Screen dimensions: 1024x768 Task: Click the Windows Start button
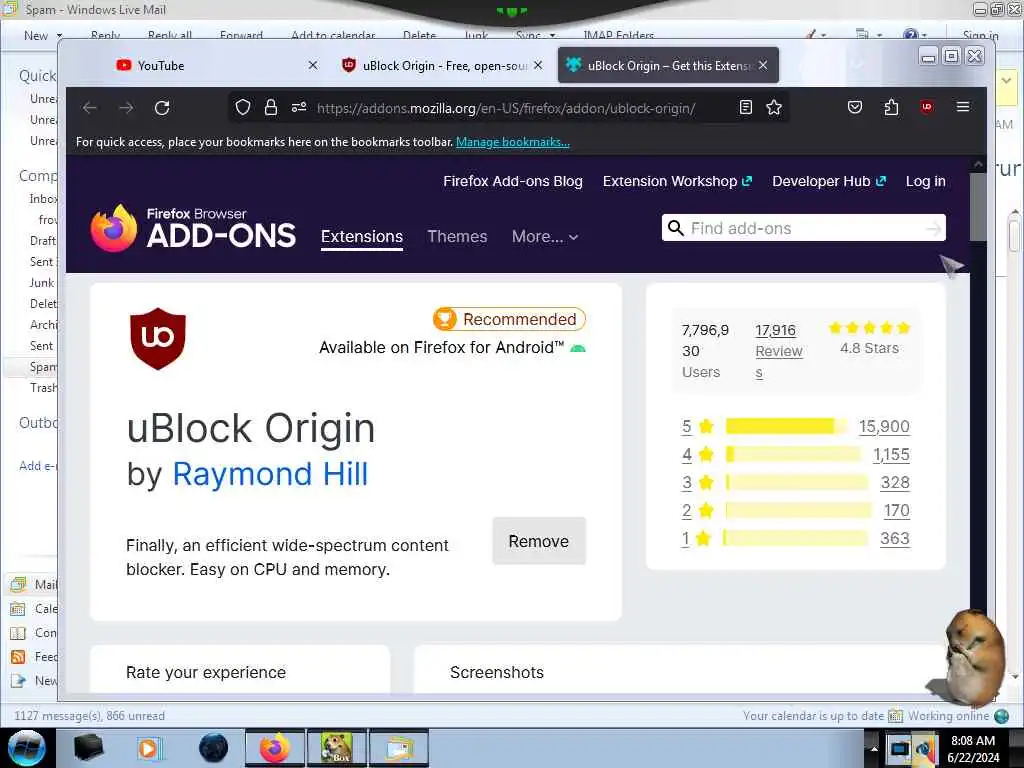click(x=27, y=748)
